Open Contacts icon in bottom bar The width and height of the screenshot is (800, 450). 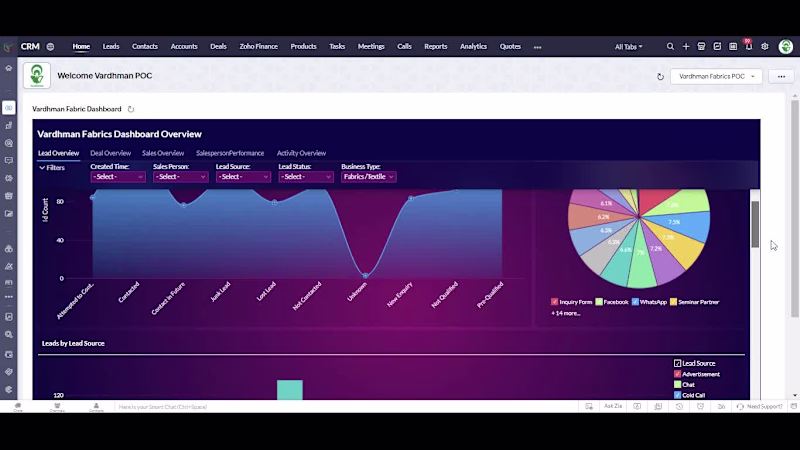click(x=96, y=407)
